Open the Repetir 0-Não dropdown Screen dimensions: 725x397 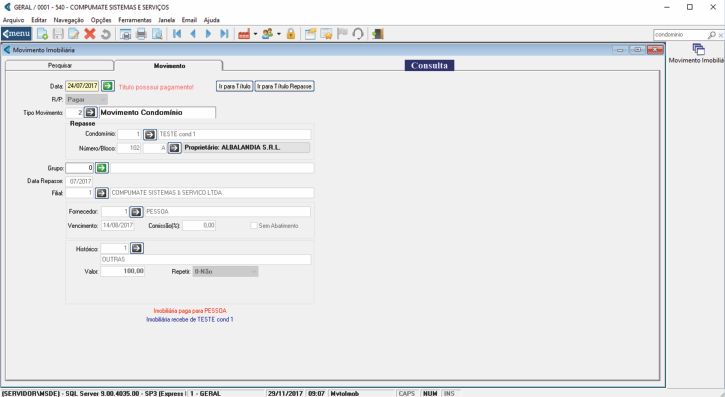(x=225, y=271)
